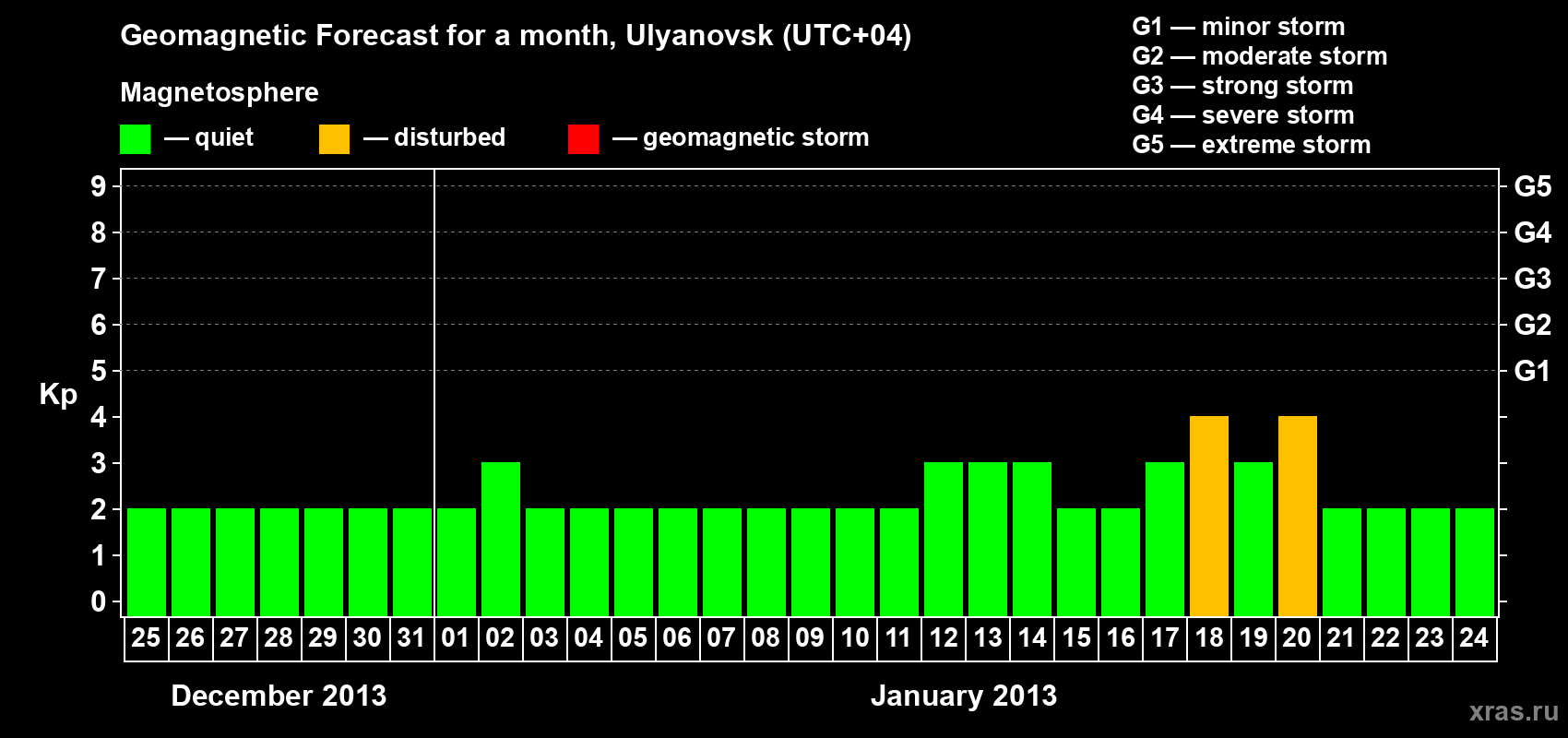The image size is (1568, 738).
Task: Click the bar for January 12
Action: pyautogui.click(x=944, y=540)
